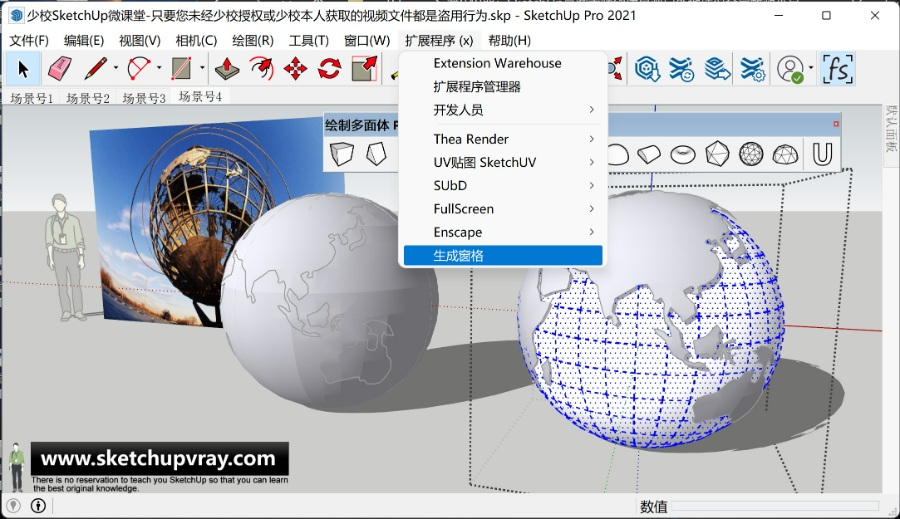Open the 视图(V) menu
The image size is (900, 519).
click(x=139, y=40)
